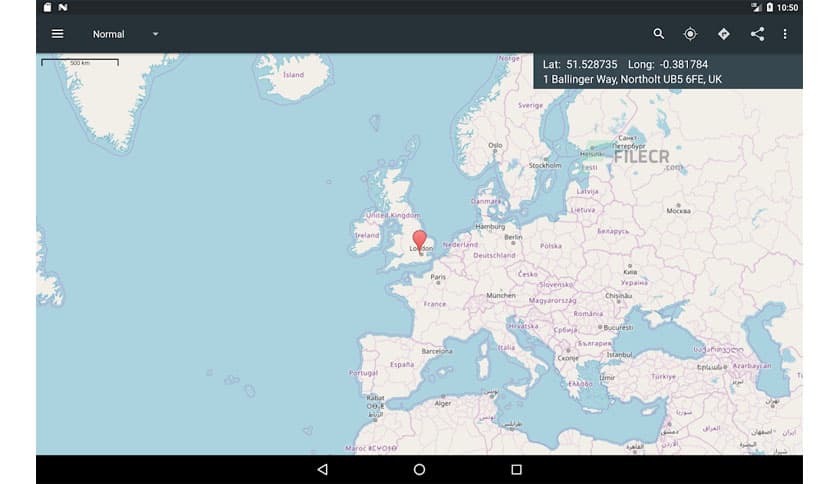The width and height of the screenshot is (836, 484).
Task: Click the București city label
Action: tap(618, 327)
